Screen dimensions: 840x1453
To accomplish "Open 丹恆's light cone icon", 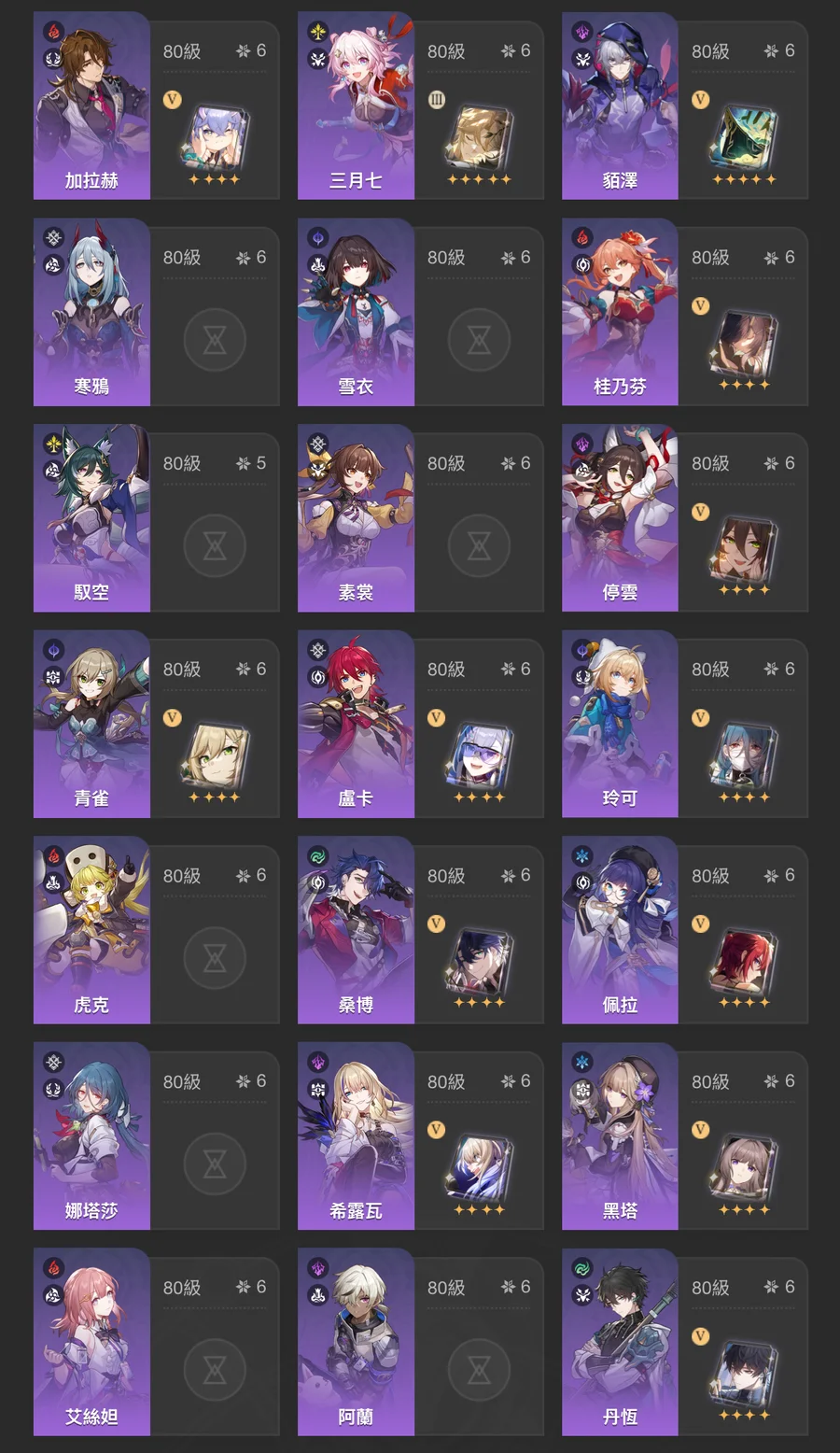I will click(x=744, y=1374).
